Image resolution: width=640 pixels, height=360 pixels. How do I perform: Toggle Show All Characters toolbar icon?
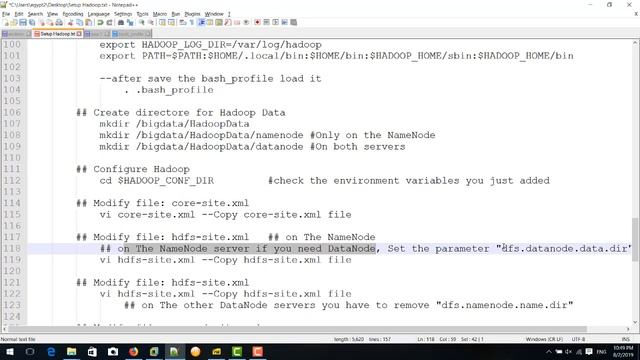pyautogui.click(x=191, y=22)
